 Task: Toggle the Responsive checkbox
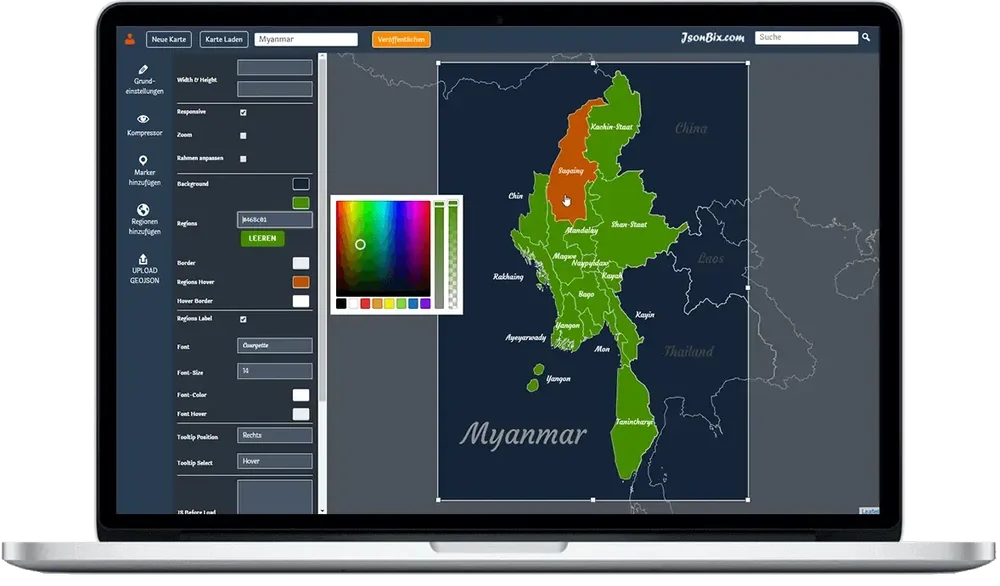tap(241, 112)
